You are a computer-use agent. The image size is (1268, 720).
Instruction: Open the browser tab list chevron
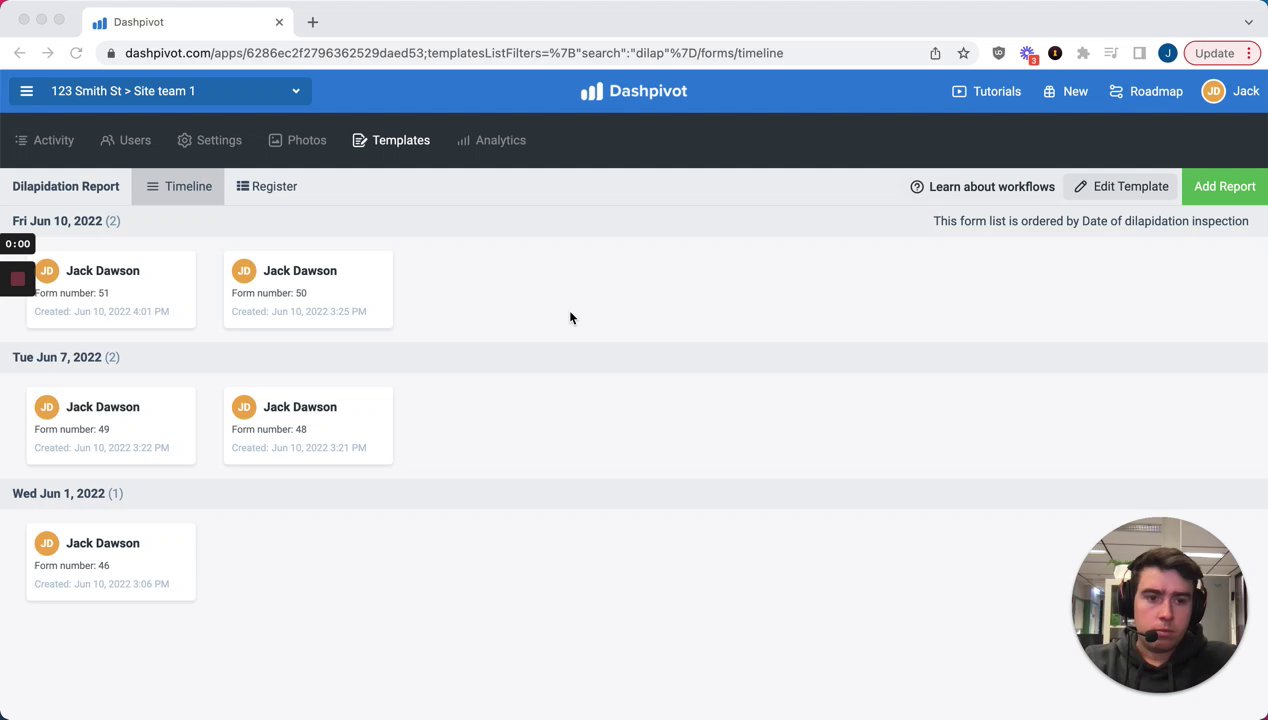tap(1248, 22)
